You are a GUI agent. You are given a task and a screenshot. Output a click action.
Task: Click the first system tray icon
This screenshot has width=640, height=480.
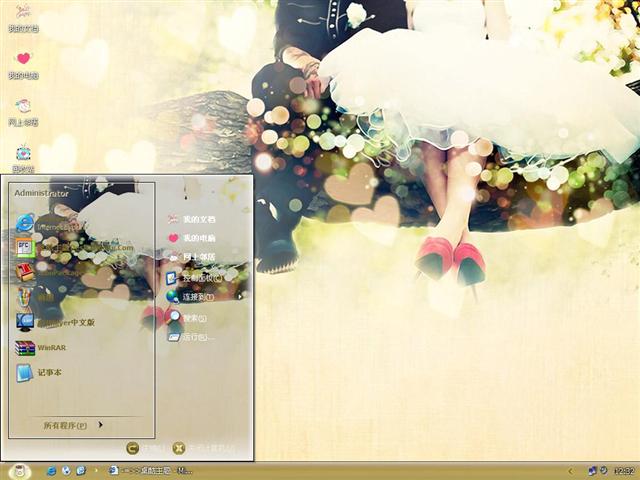point(592,471)
